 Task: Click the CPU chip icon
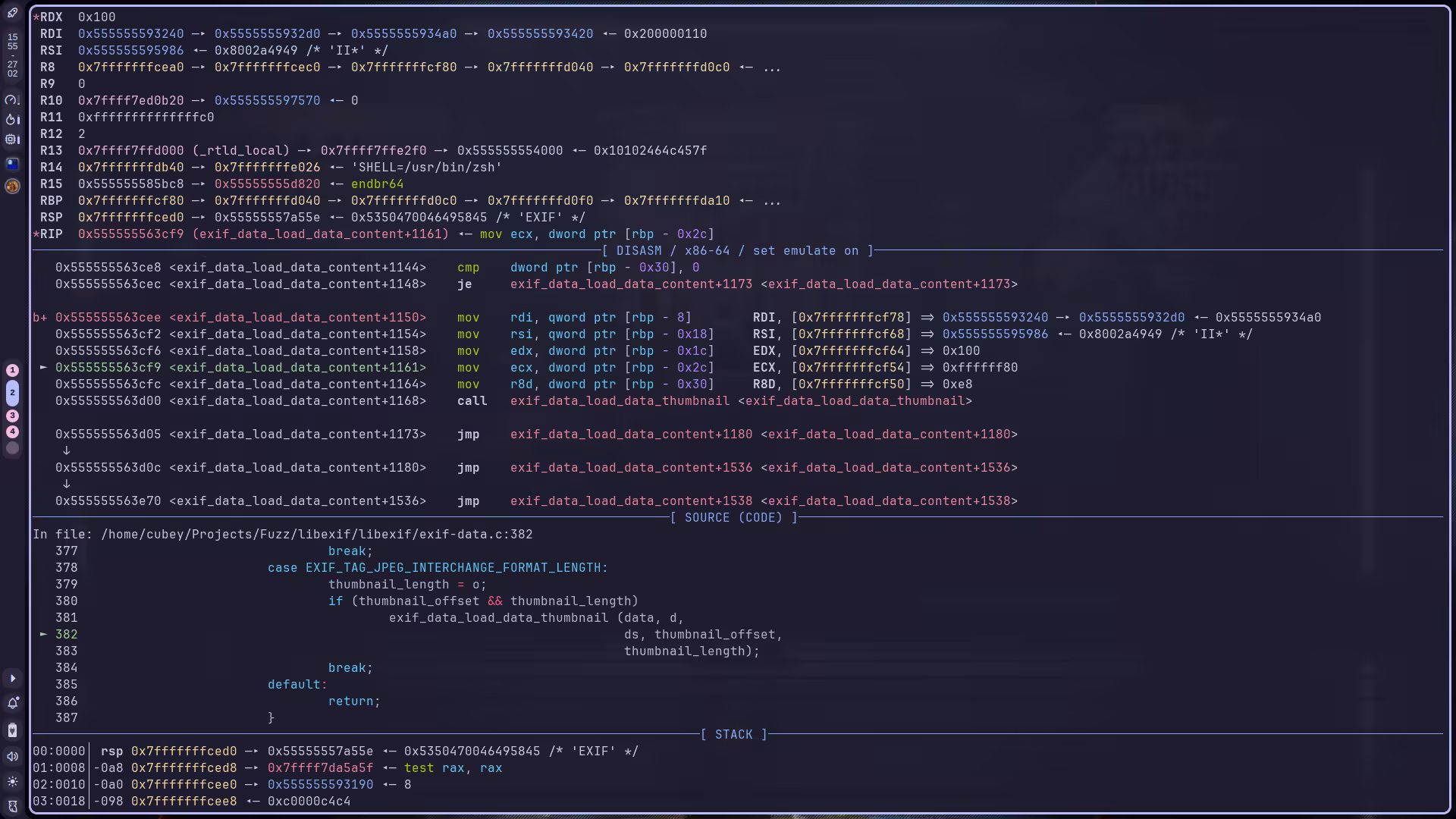[x=11, y=140]
